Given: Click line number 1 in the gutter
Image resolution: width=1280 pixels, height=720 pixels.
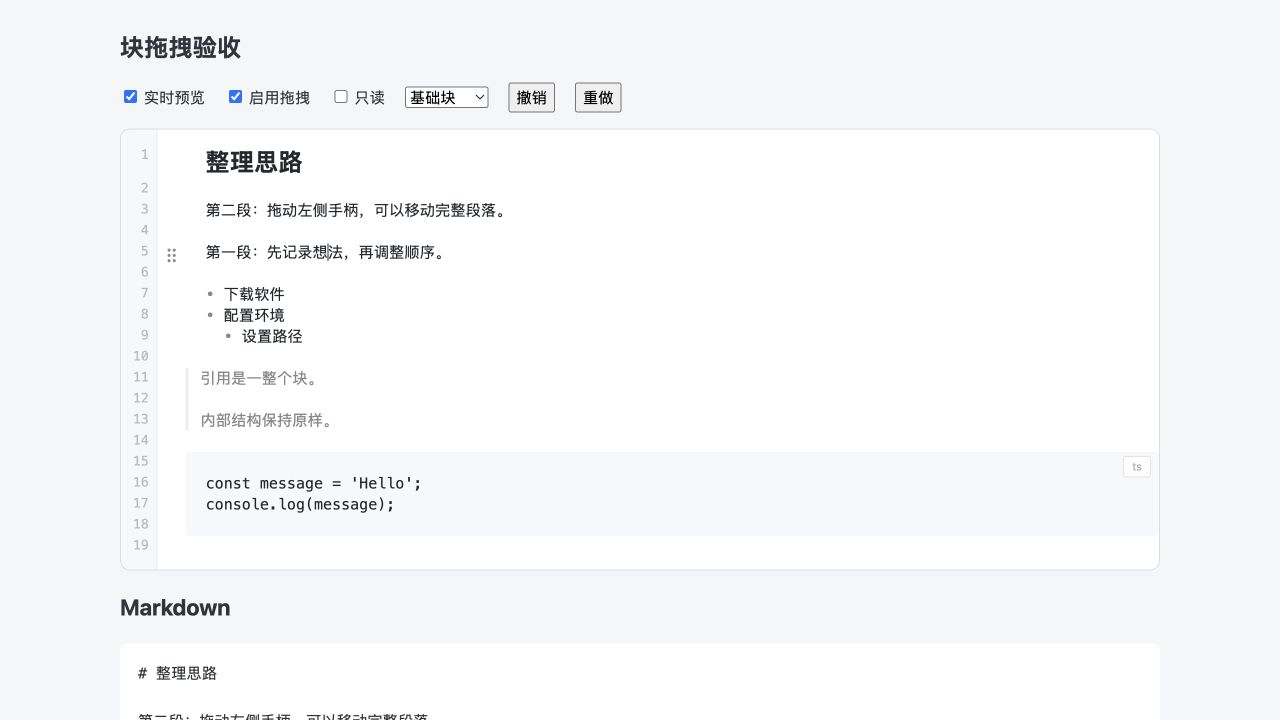Looking at the screenshot, I should (144, 154).
